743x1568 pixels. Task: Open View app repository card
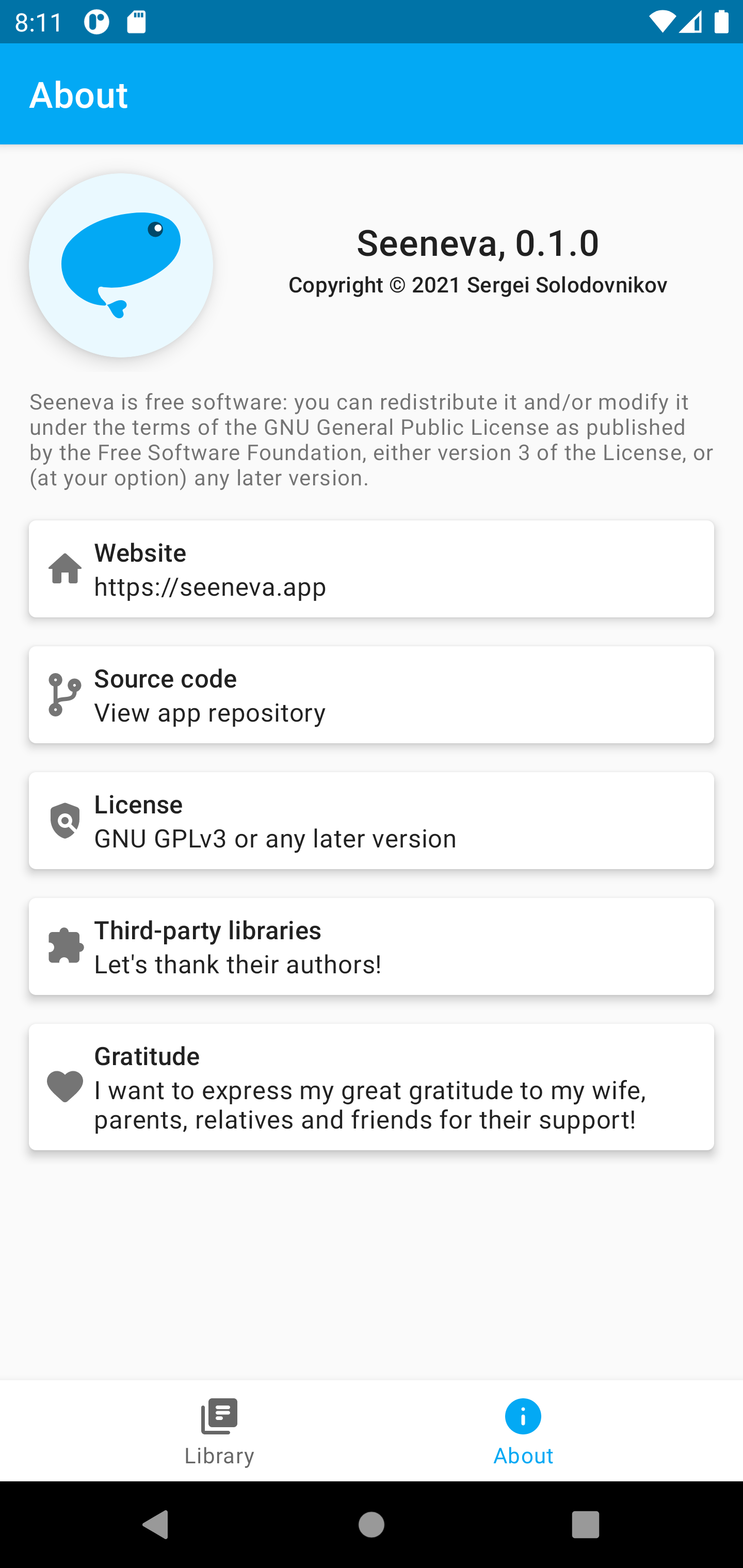tap(372, 695)
